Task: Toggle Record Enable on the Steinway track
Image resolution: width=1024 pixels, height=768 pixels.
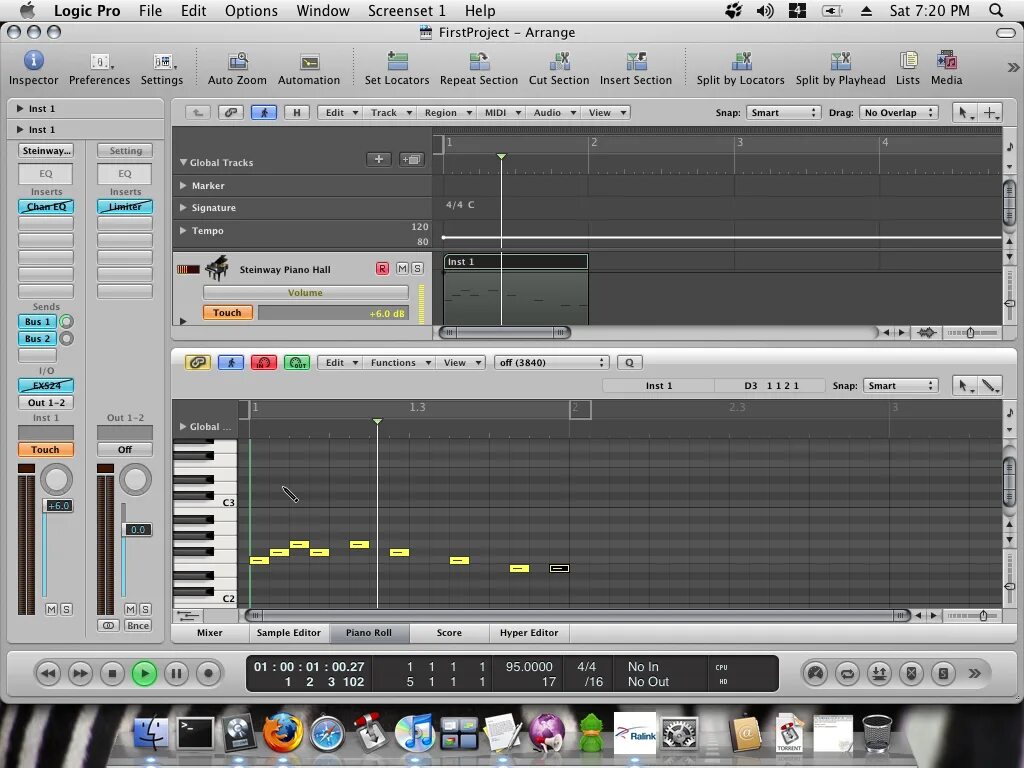Action: [x=382, y=268]
